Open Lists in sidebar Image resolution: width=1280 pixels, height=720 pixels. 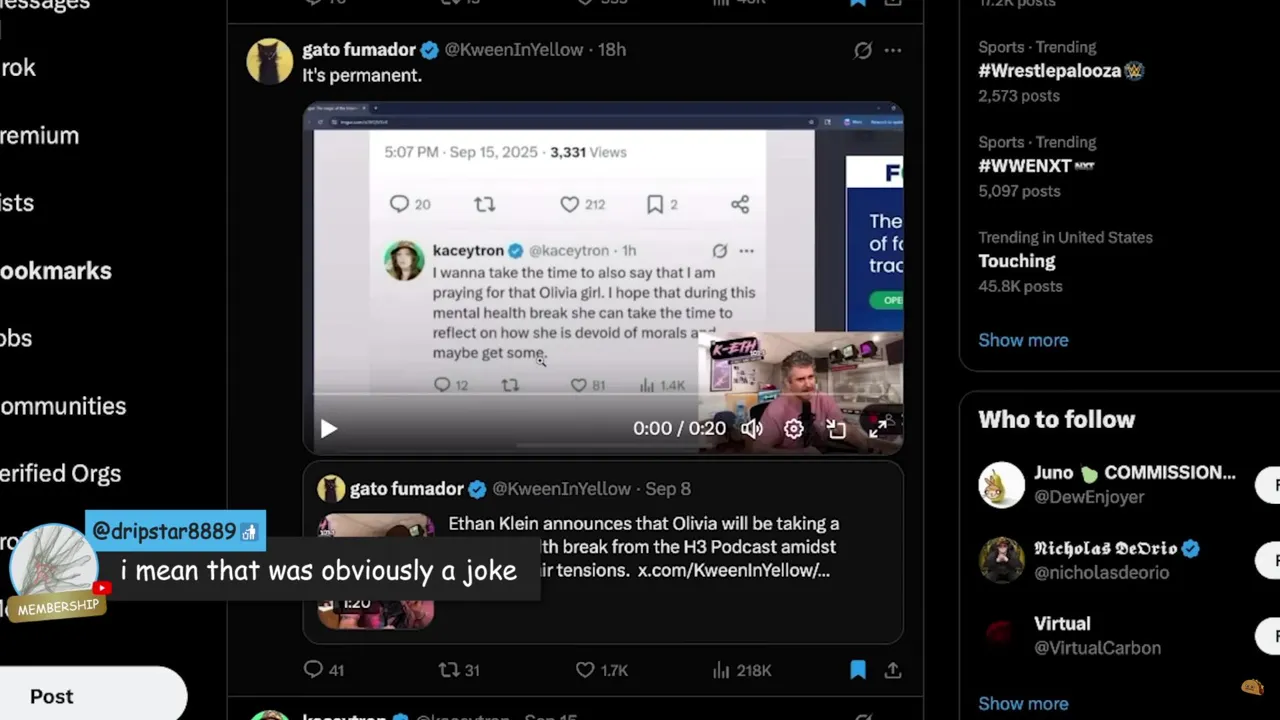[x=17, y=203]
